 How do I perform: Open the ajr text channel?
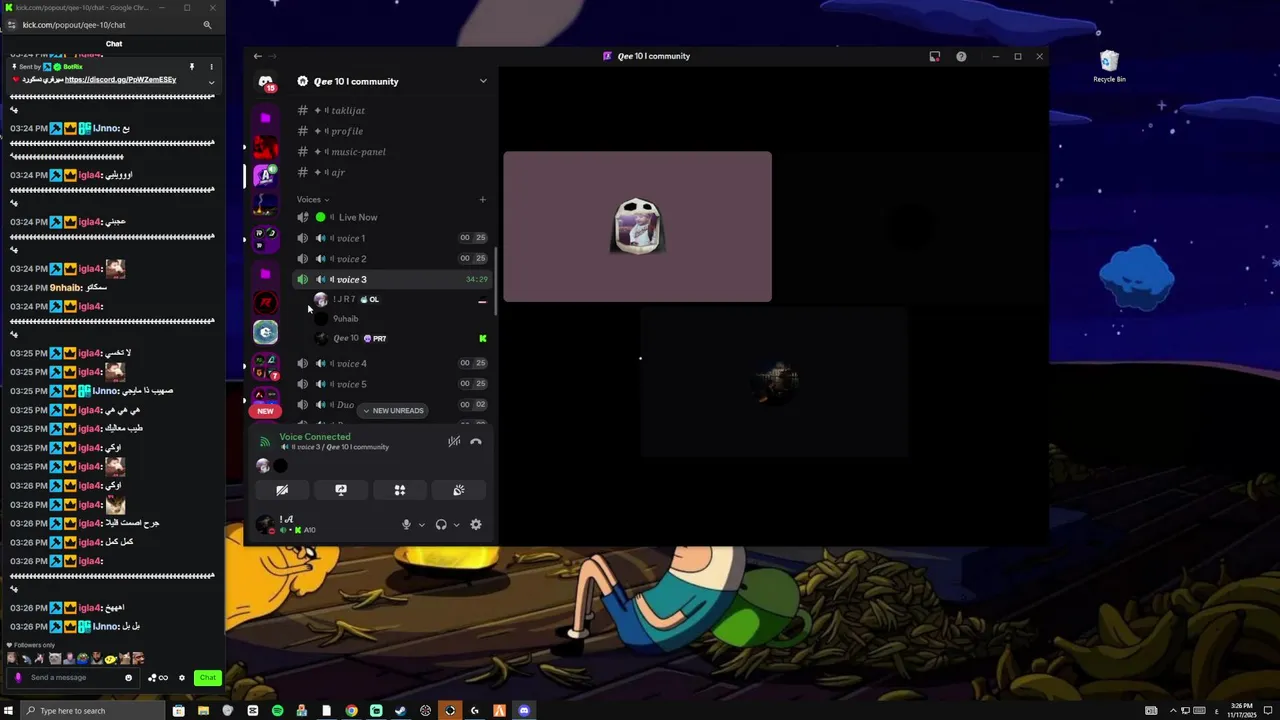(x=392, y=172)
